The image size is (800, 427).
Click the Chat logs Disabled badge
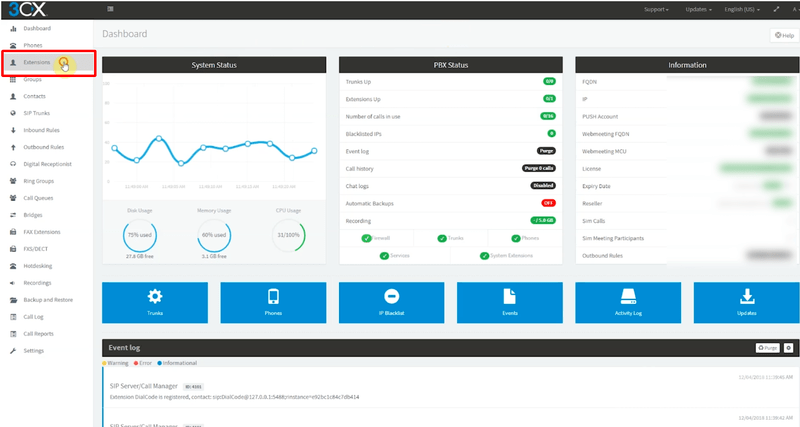541,185
